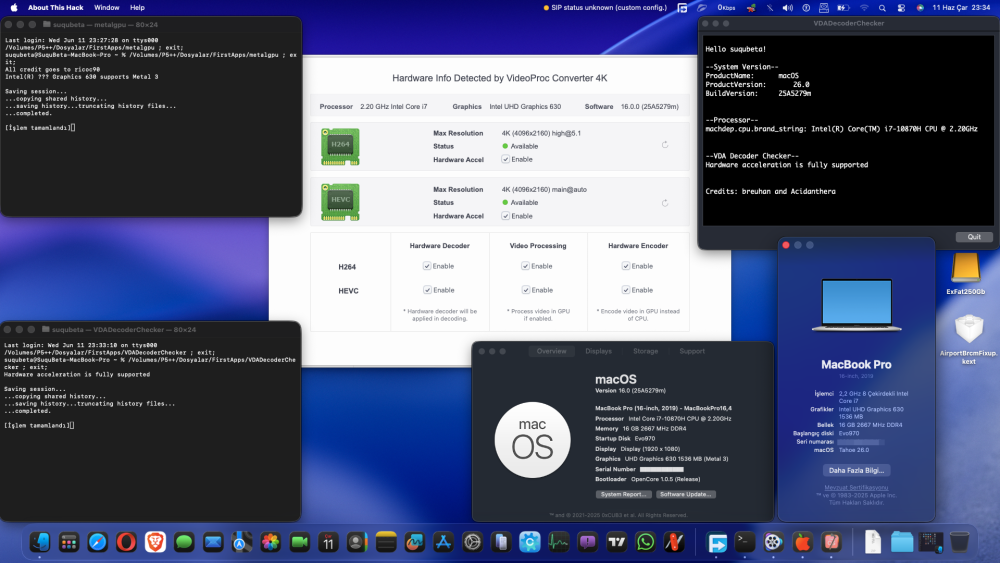Click Quit in VDADecoderChecker window

[974, 237]
